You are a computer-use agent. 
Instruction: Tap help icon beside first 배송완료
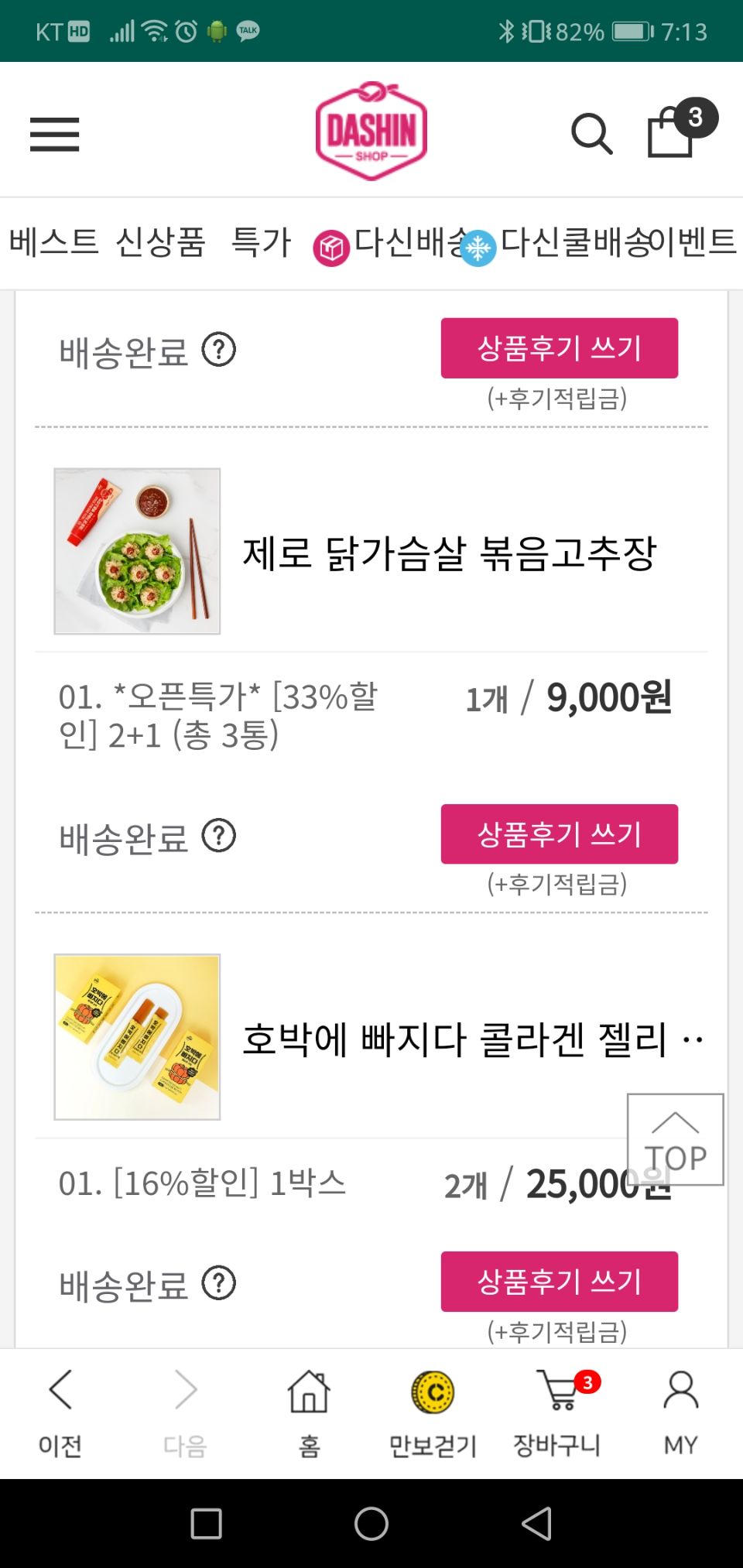(219, 350)
